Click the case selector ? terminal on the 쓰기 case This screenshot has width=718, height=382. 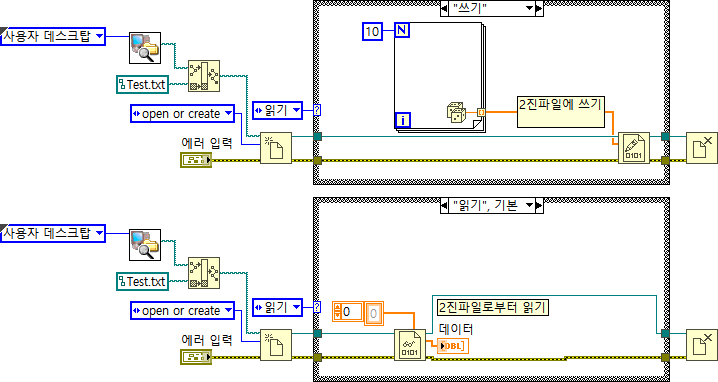[x=317, y=110]
